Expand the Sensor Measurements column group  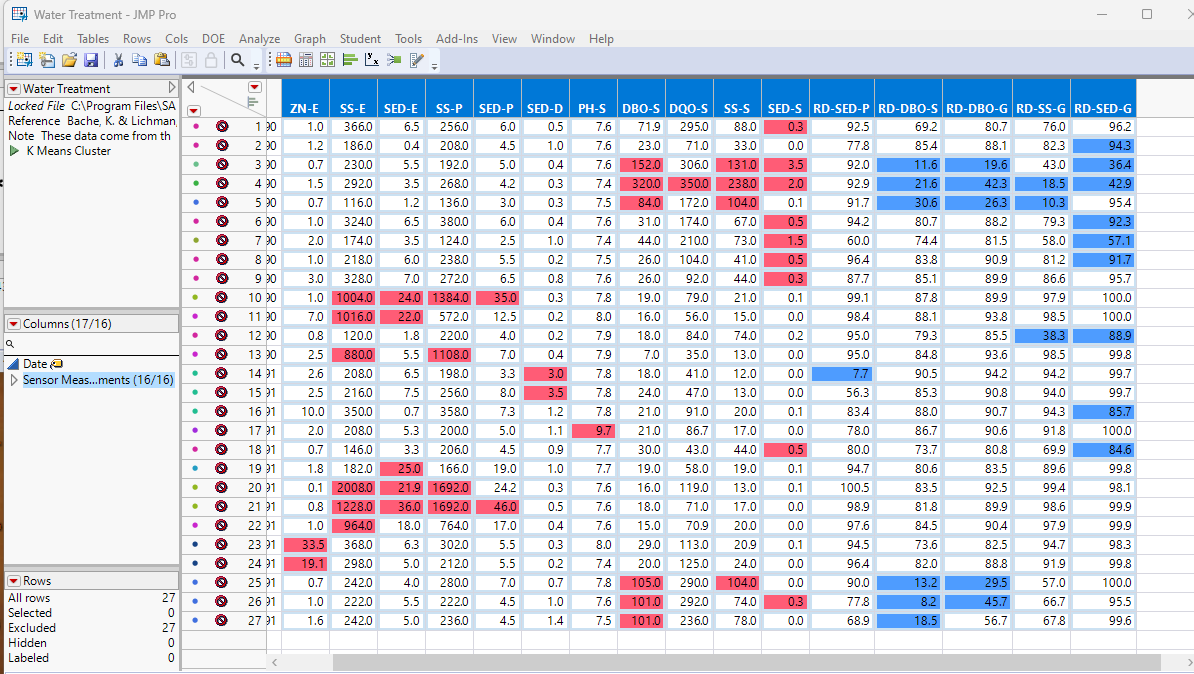[x=14, y=380]
